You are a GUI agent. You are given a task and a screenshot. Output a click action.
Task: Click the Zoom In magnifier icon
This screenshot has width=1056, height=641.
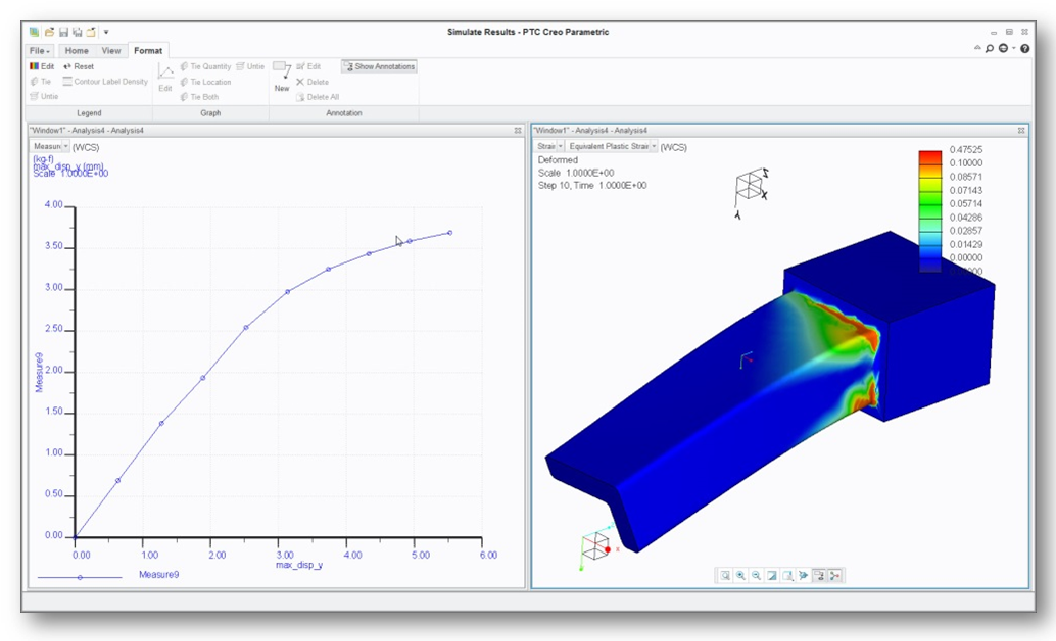point(741,575)
